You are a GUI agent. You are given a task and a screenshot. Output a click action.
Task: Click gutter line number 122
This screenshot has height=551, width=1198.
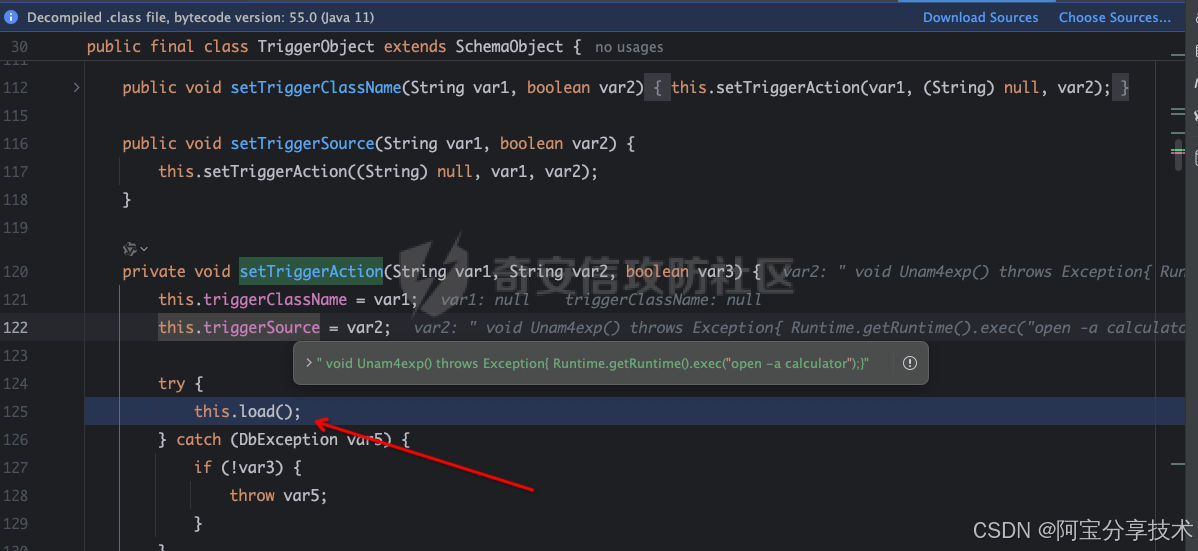coord(15,328)
